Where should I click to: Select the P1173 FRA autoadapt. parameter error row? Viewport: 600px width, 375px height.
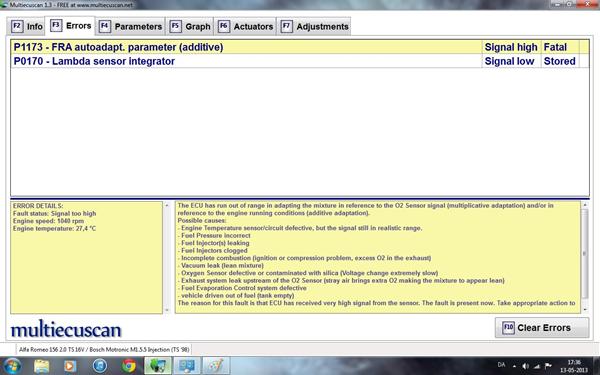pyautogui.click(x=300, y=47)
